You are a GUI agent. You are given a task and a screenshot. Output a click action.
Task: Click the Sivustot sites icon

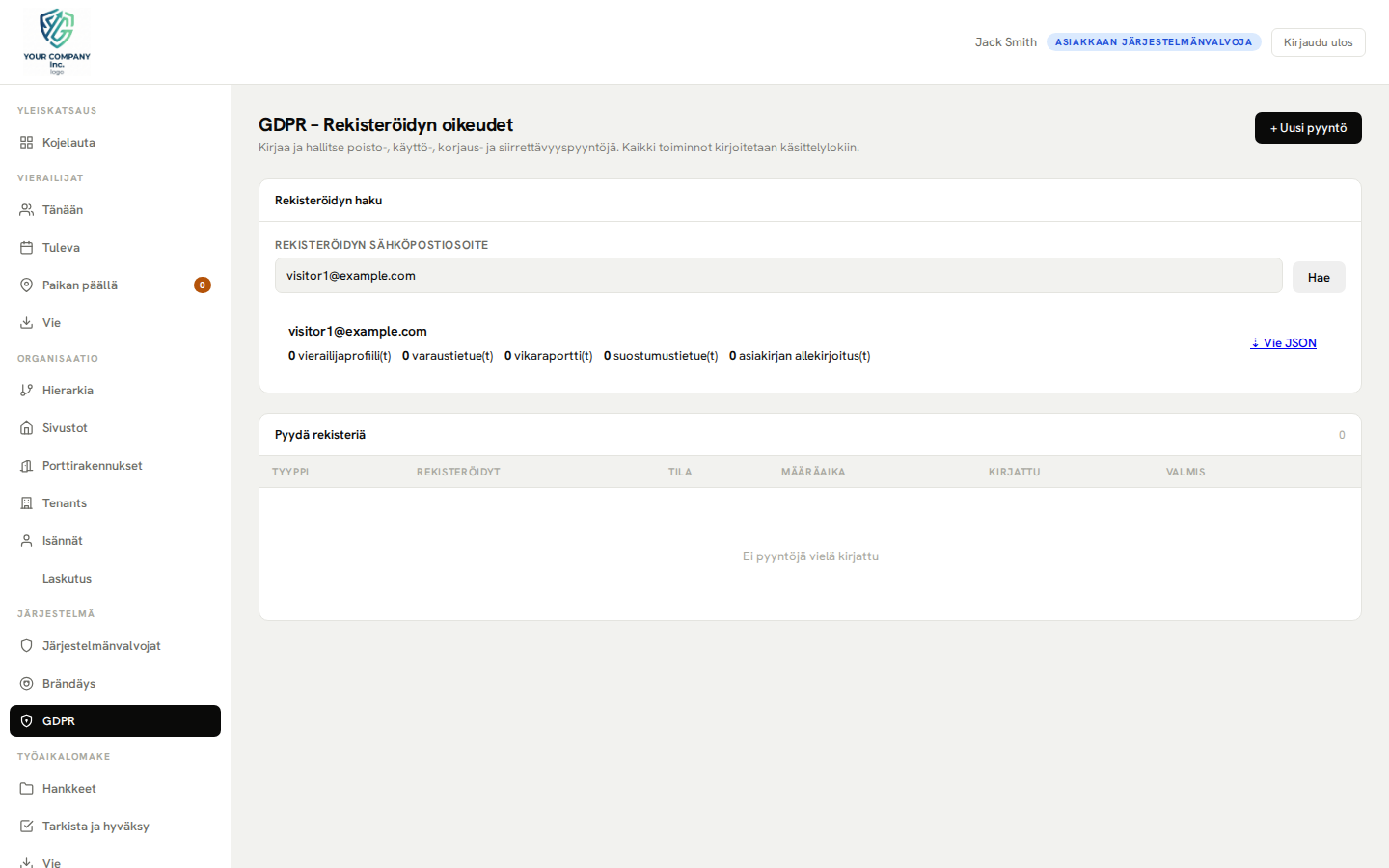click(26, 427)
